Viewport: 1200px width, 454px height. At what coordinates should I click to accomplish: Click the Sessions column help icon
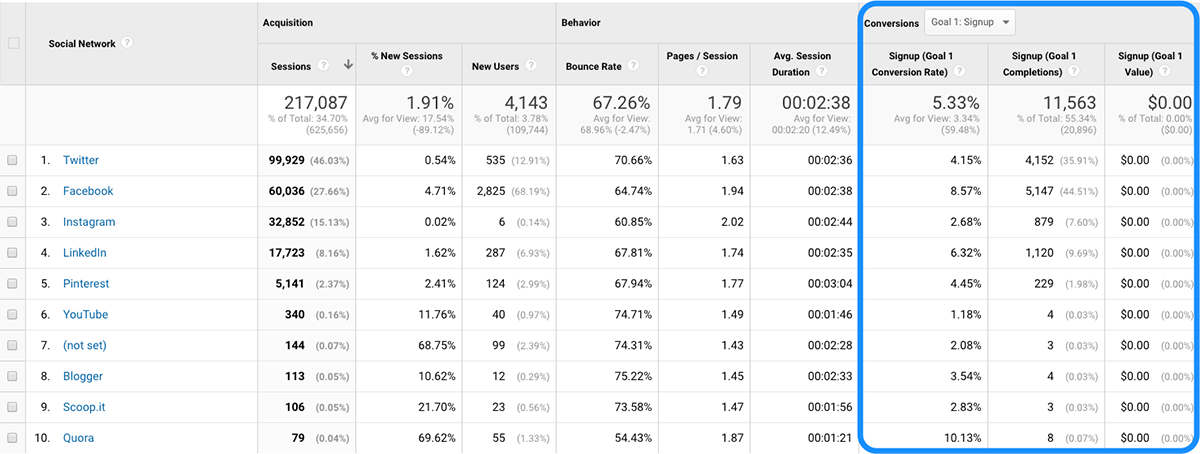point(324,66)
